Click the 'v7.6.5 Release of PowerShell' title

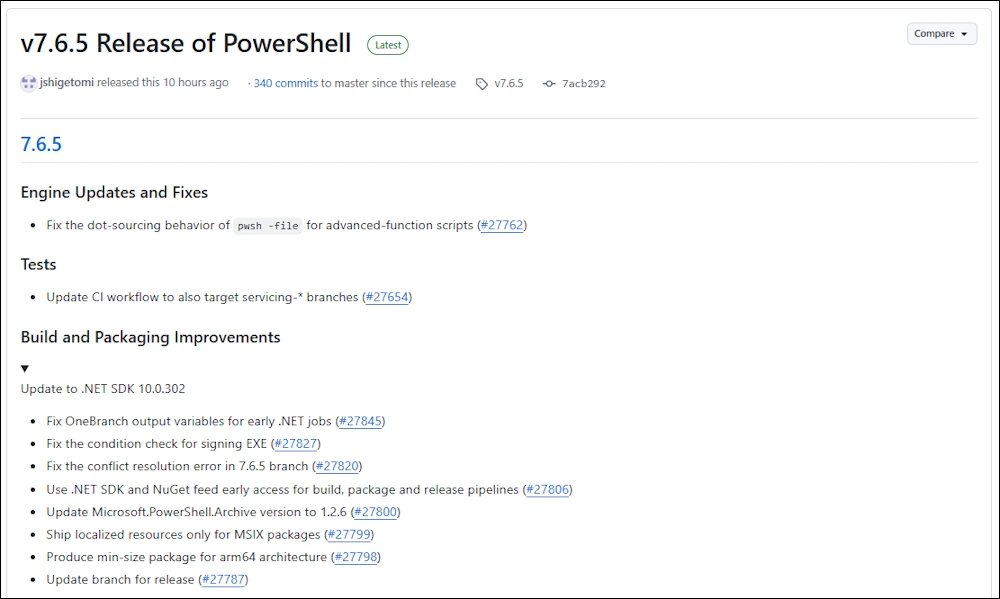pos(186,43)
